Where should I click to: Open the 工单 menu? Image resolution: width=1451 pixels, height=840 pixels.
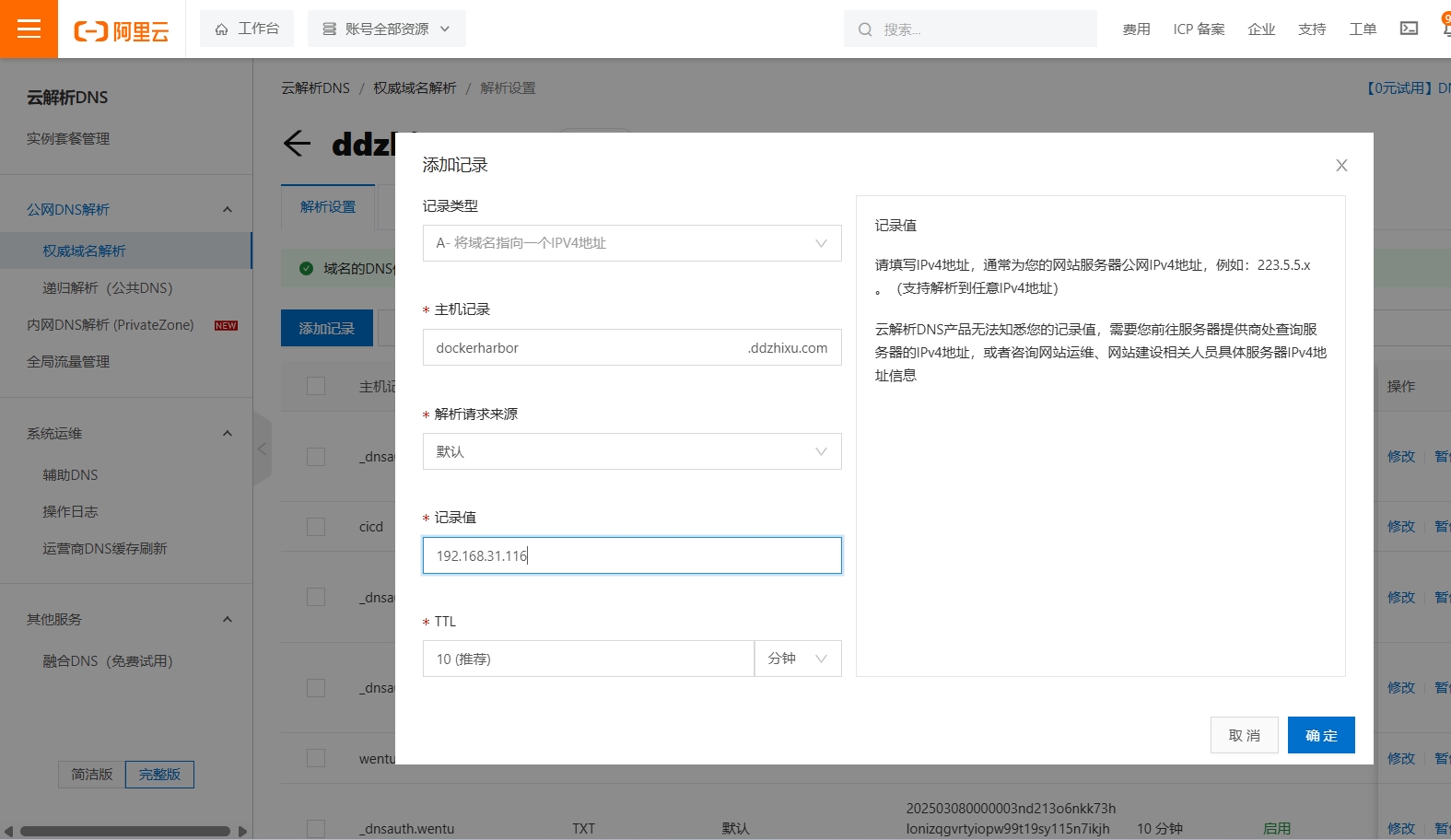1363,29
